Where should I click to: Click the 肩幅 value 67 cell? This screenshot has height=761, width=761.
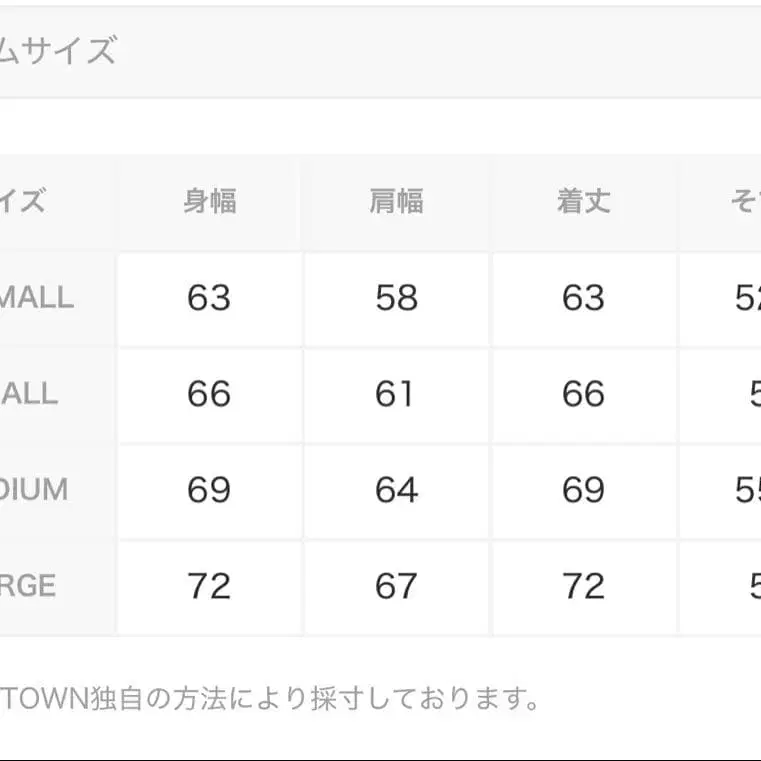[x=396, y=586]
